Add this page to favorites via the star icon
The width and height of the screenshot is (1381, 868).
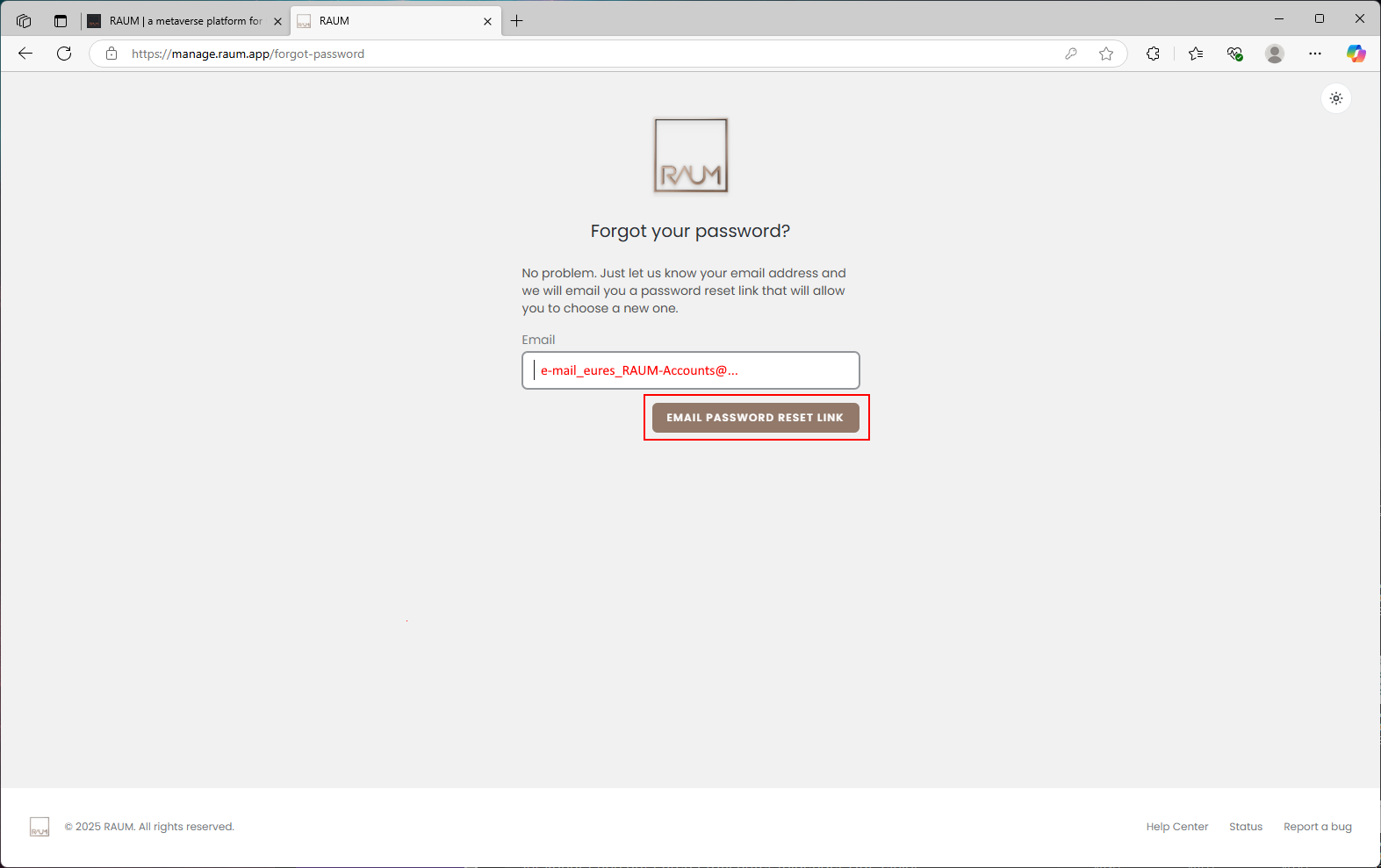pyautogui.click(x=1106, y=54)
